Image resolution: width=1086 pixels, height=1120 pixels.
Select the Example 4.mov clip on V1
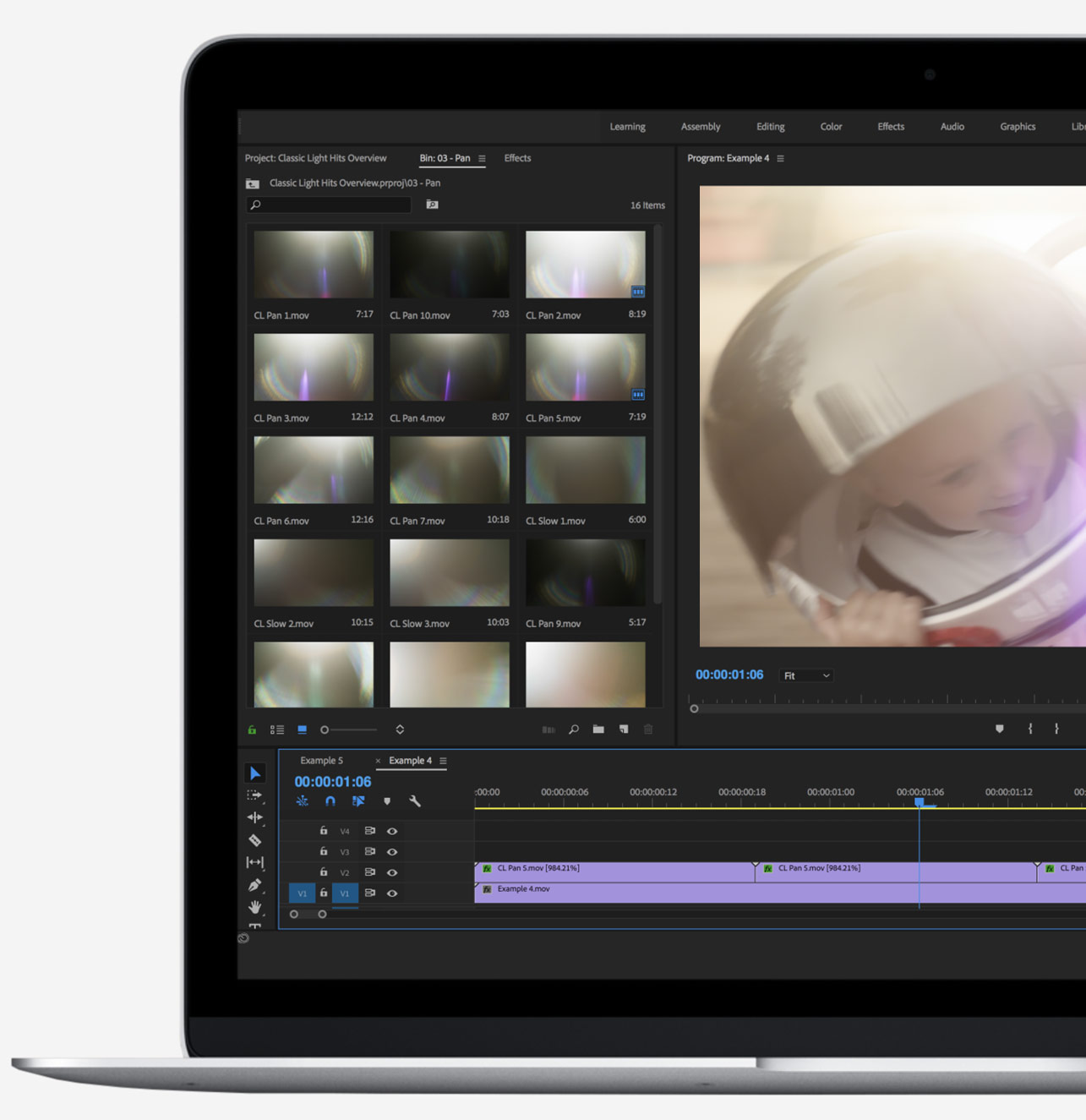coord(780,893)
